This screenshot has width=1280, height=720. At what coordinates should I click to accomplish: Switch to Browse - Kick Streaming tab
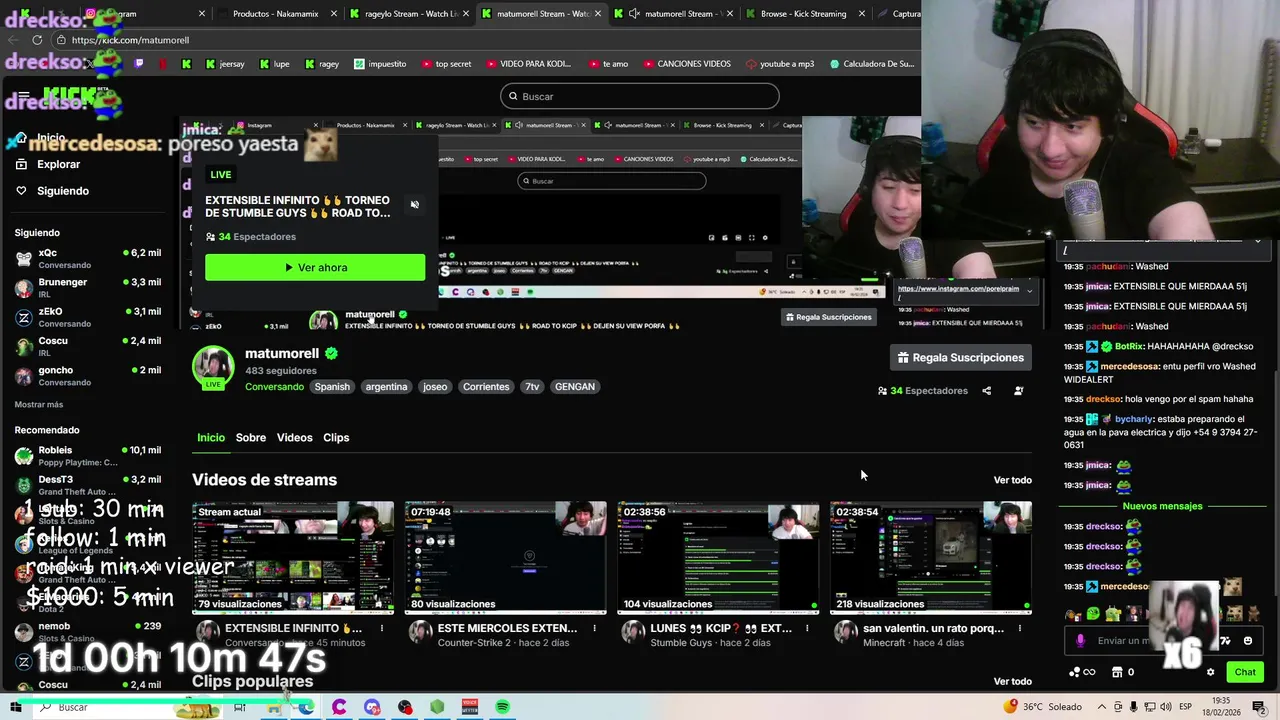tap(803, 14)
